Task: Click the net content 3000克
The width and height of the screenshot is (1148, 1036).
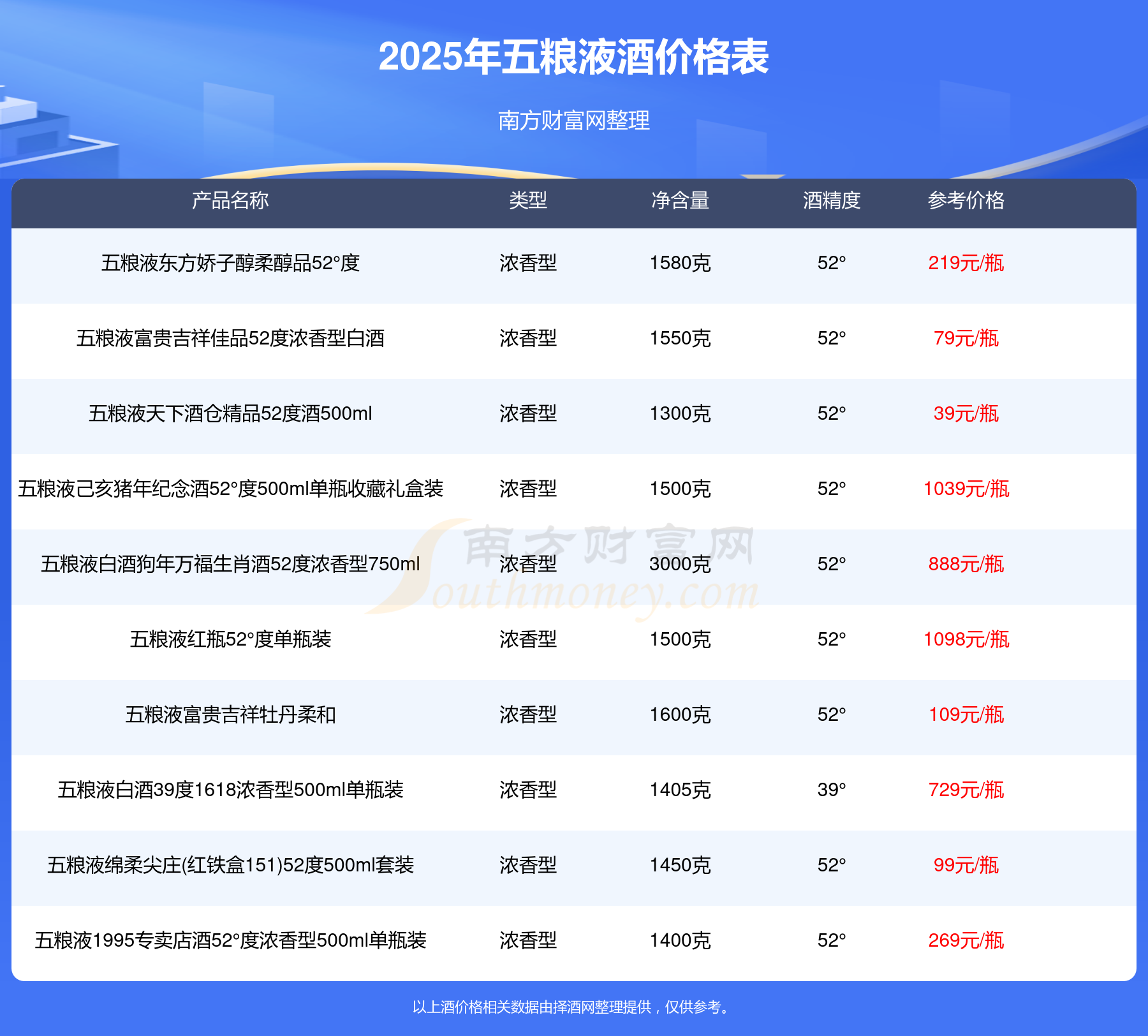Action: coord(680,564)
